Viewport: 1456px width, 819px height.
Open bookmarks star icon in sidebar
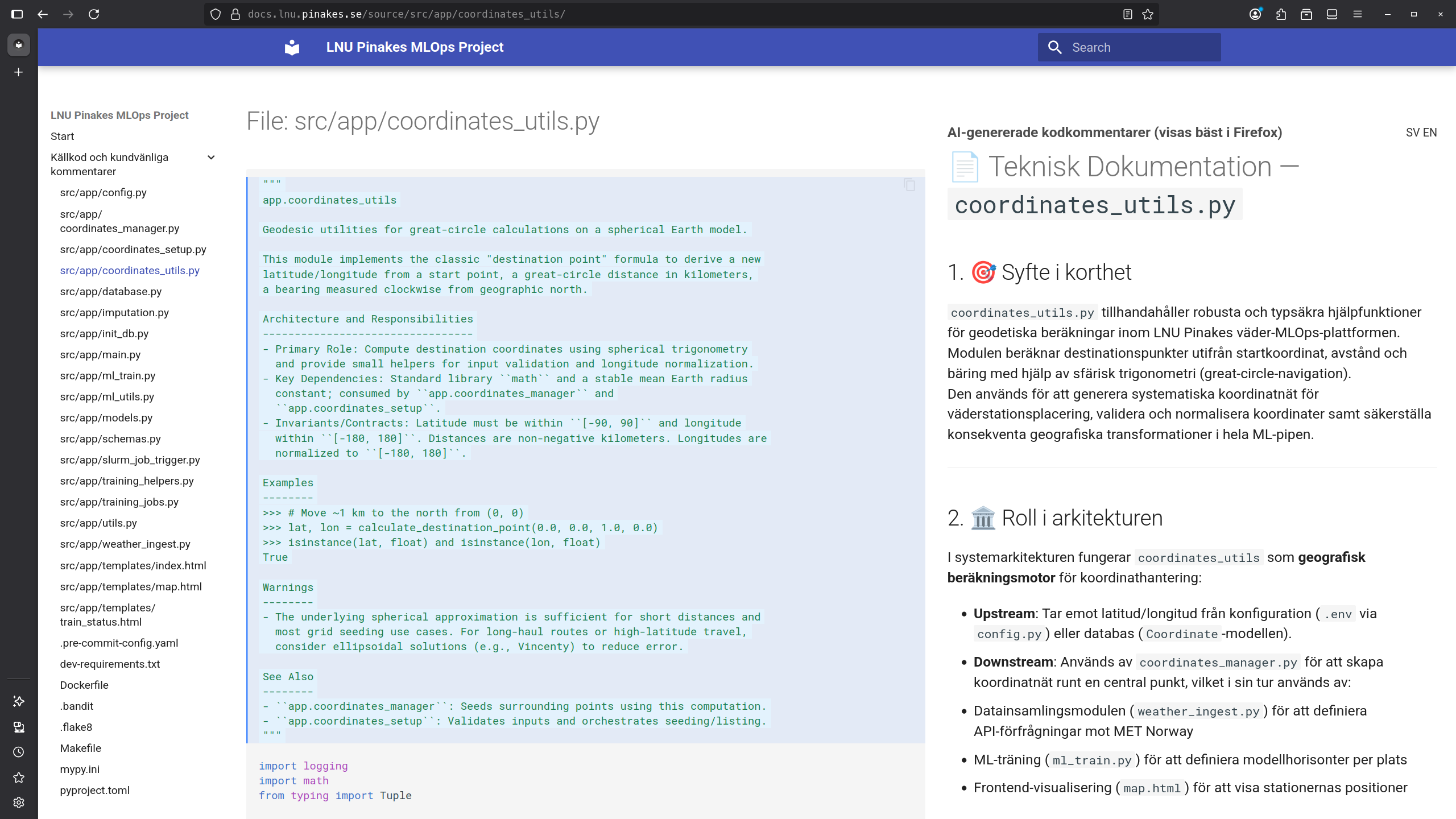tap(19, 777)
